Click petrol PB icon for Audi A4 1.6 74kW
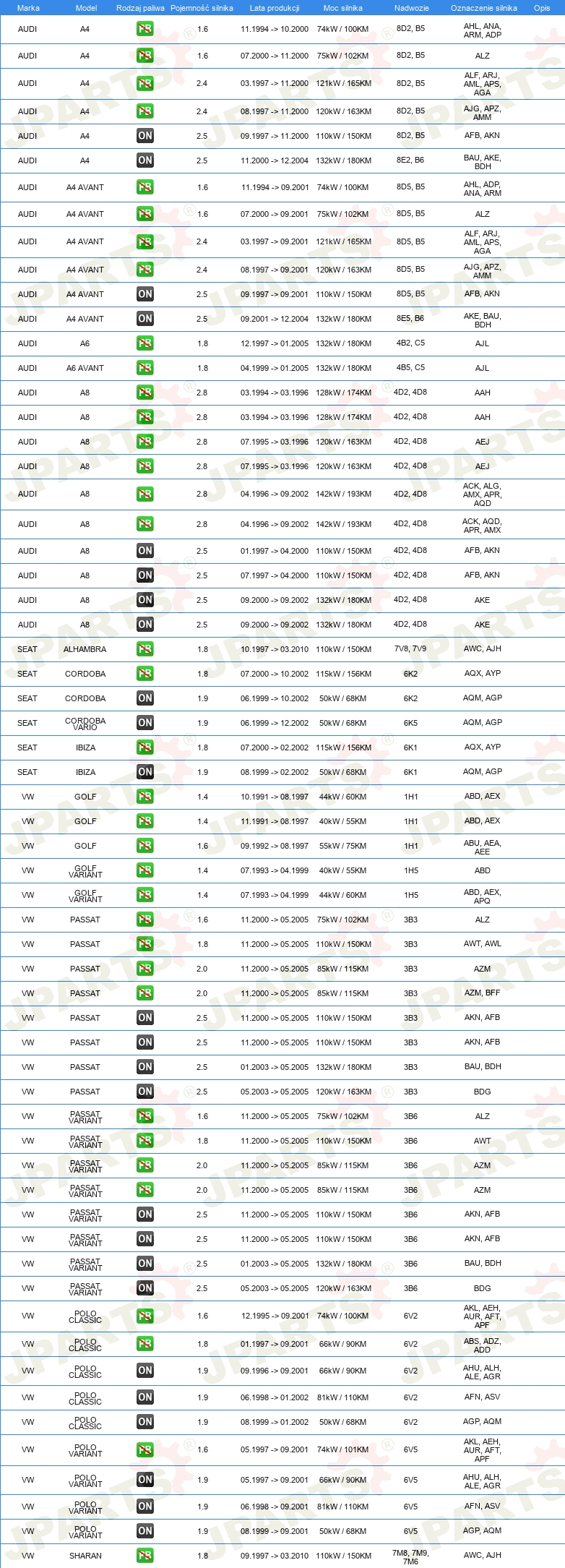 coord(145,29)
